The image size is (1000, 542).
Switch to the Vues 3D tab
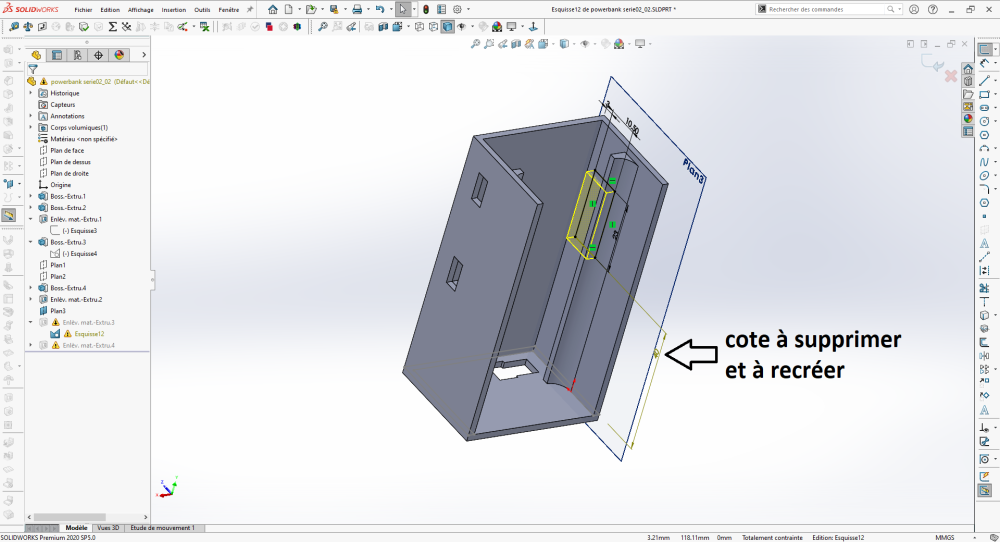pos(108,527)
